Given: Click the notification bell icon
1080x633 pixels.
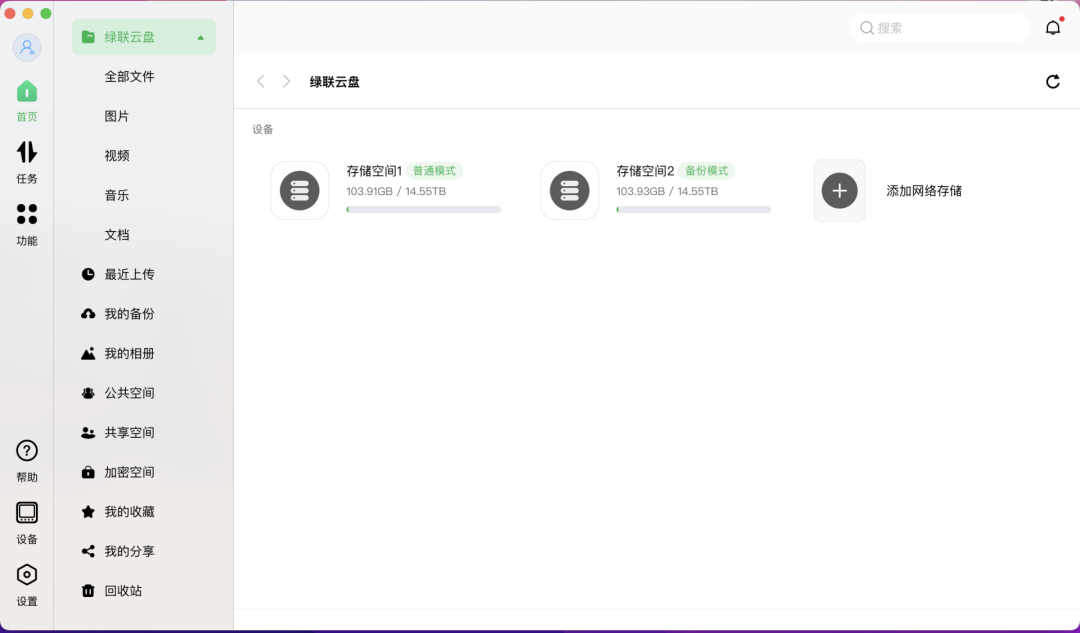Looking at the screenshot, I should click(x=1053, y=28).
